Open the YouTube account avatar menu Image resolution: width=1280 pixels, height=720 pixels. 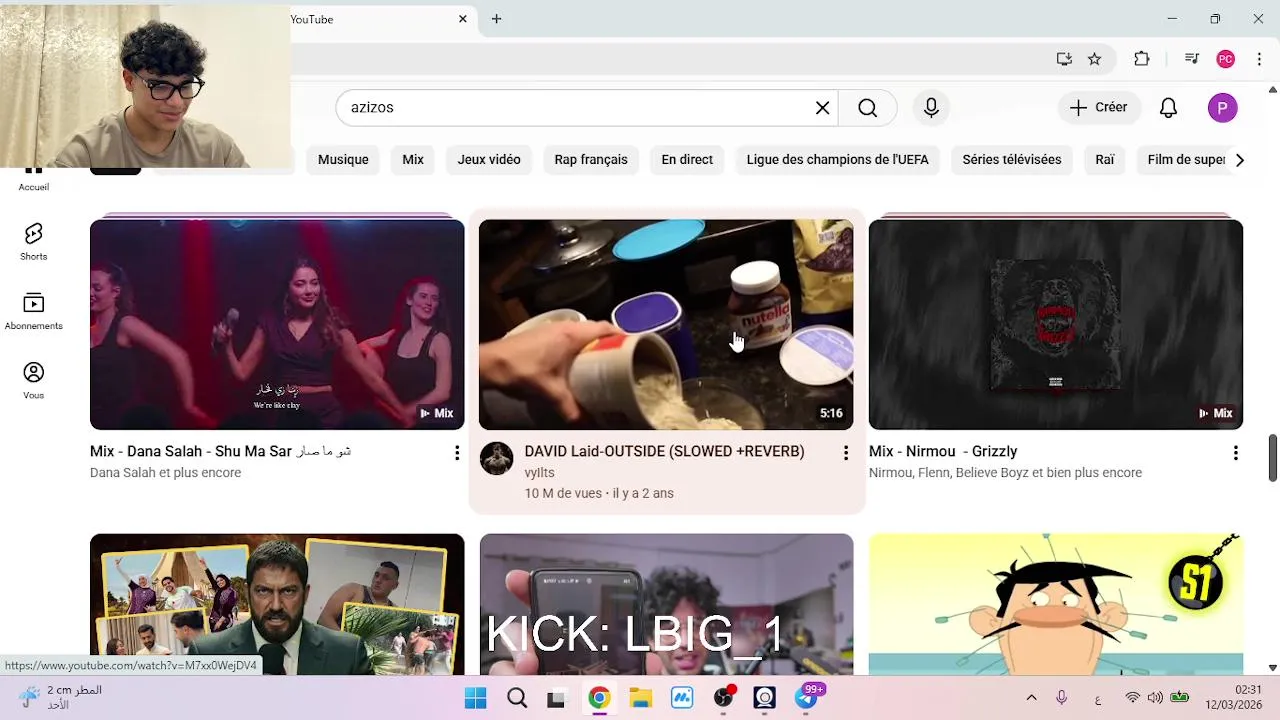coord(1222,108)
